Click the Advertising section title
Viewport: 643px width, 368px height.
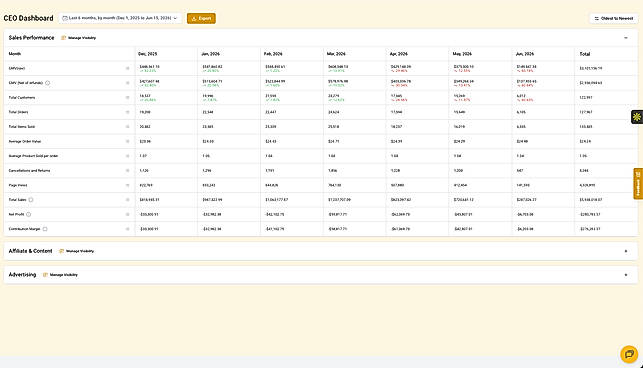click(22, 275)
